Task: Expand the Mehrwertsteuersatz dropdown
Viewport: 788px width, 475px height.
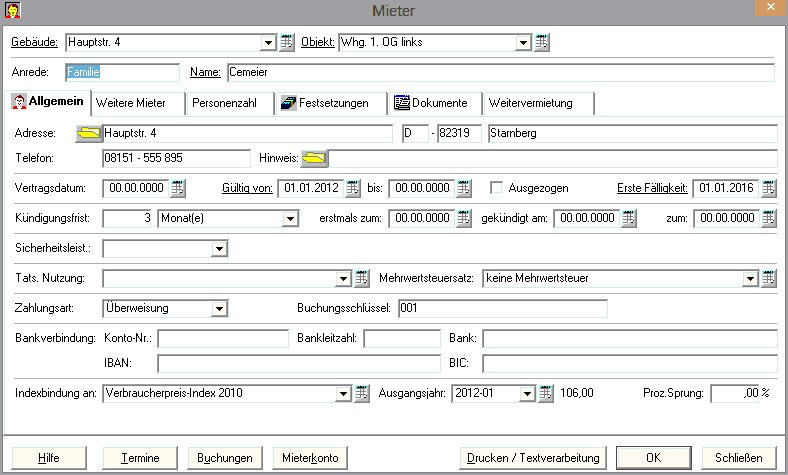Action: point(750,279)
